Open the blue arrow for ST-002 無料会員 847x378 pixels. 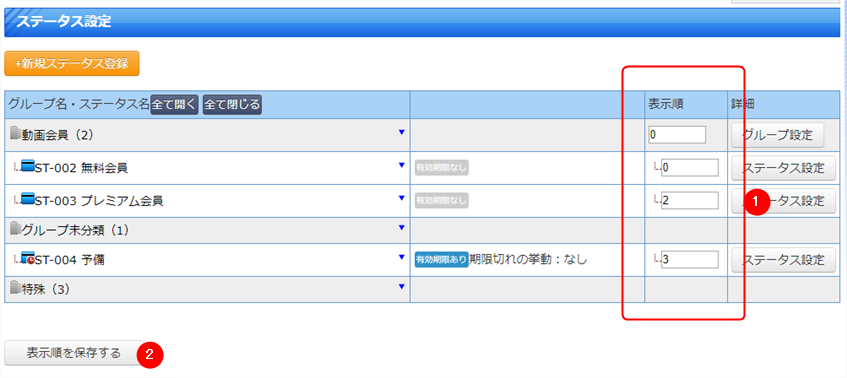click(401, 165)
